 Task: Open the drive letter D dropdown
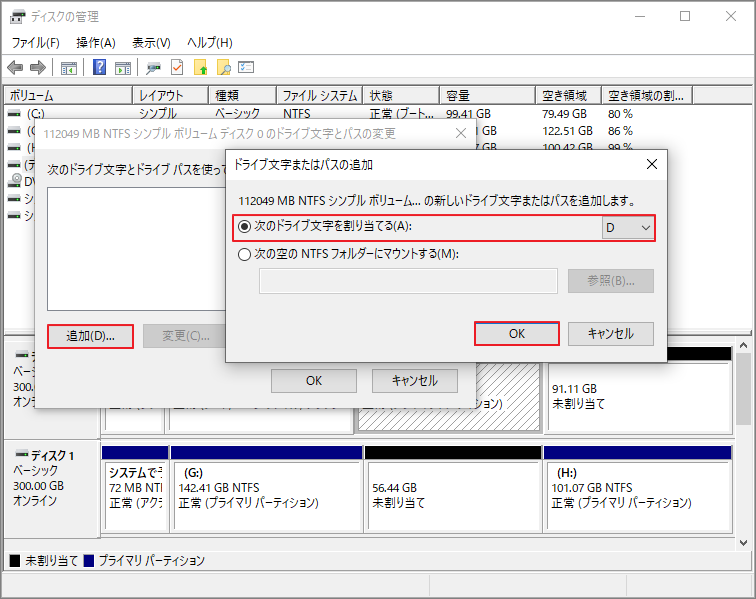pos(628,228)
